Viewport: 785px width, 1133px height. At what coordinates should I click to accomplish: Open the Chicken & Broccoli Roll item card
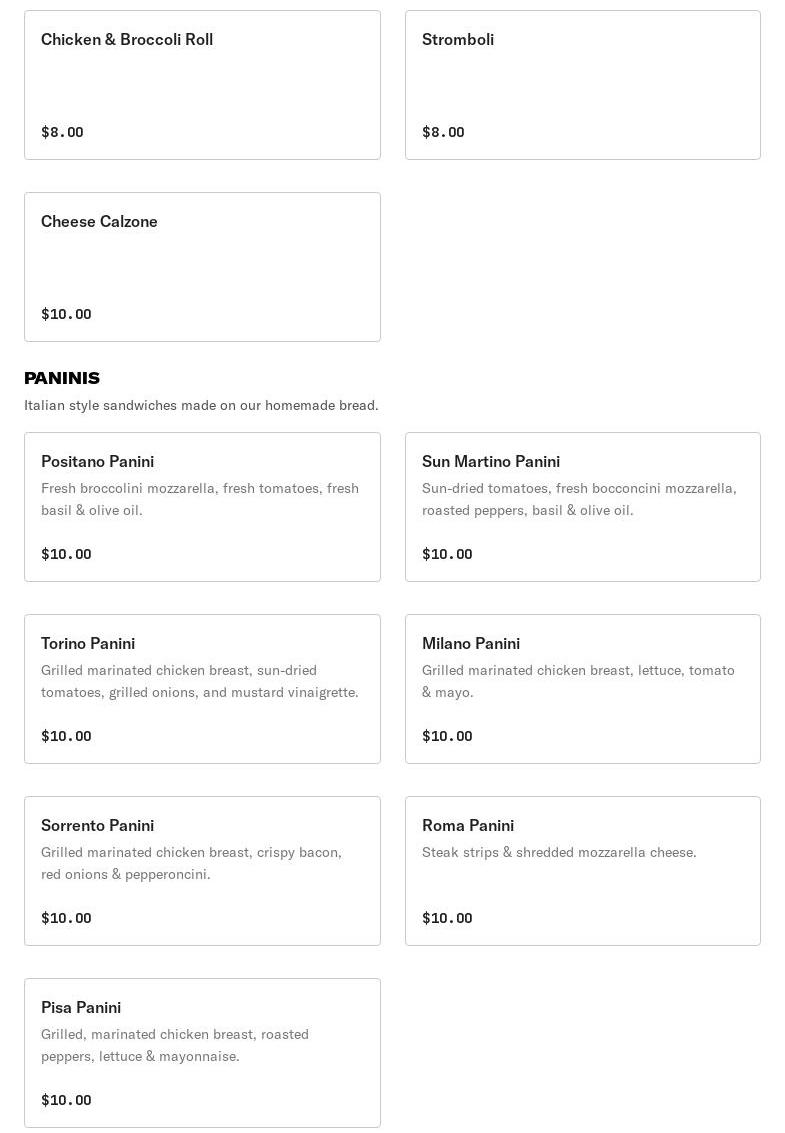click(x=202, y=85)
